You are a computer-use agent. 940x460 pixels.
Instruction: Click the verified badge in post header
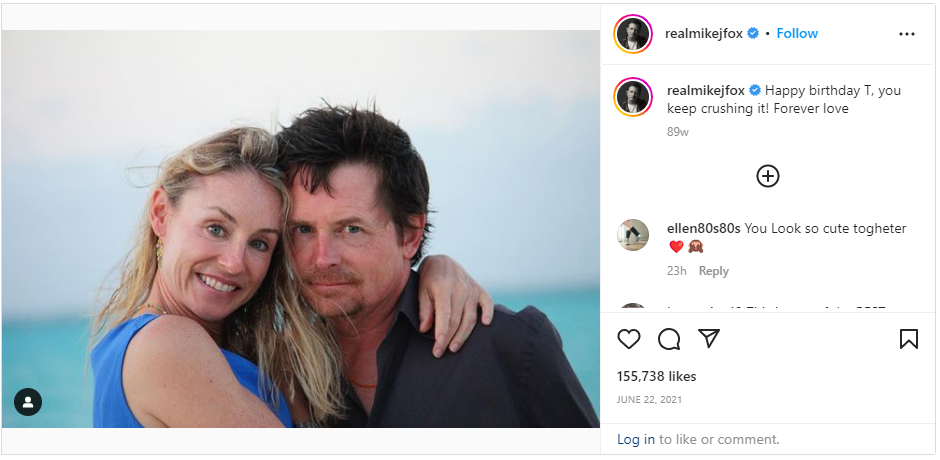click(x=753, y=33)
